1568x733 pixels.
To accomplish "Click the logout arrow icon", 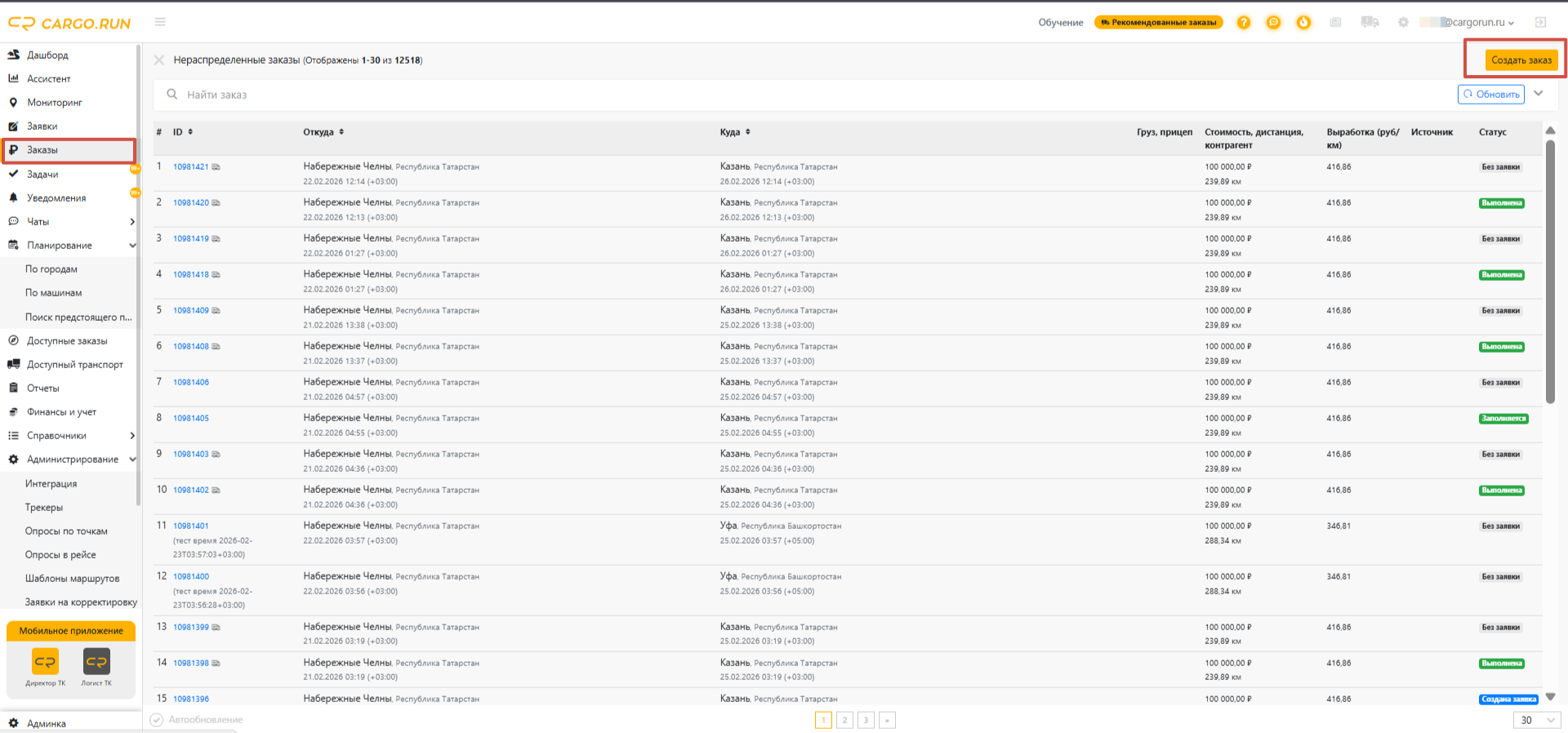I will (x=1540, y=22).
